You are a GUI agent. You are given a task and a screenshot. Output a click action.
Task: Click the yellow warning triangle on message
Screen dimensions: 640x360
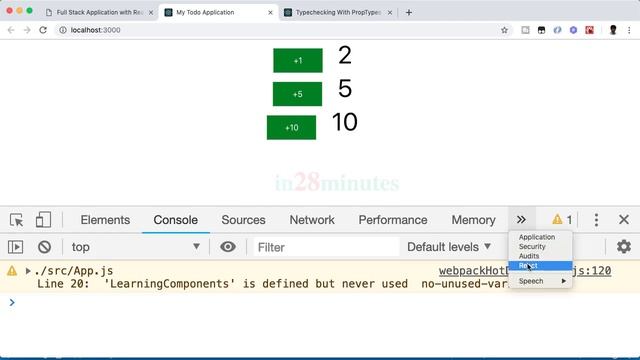(x=12, y=271)
